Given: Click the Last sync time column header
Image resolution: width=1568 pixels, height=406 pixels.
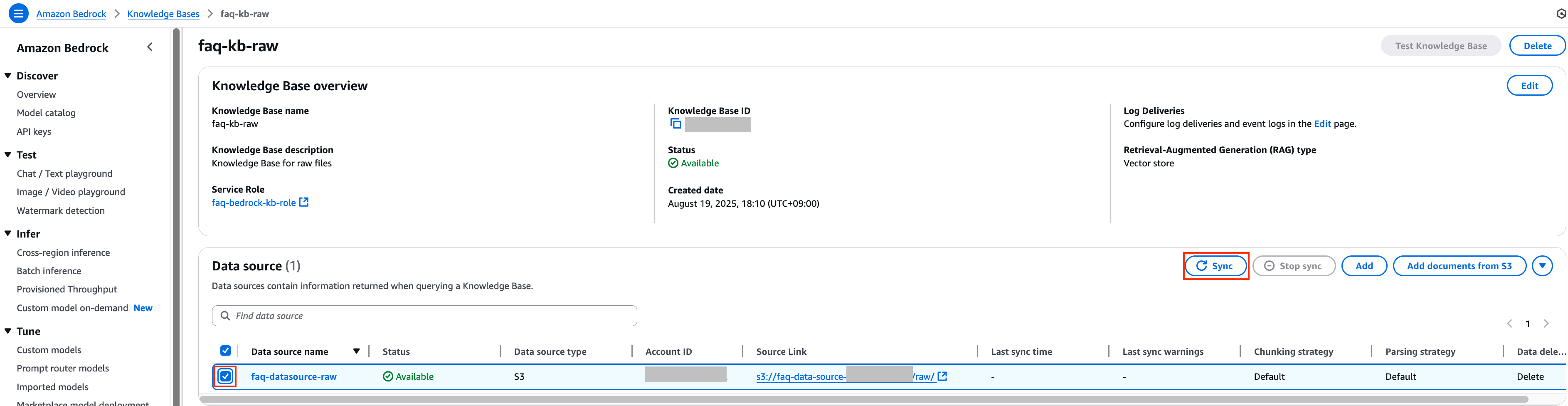Looking at the screenshot, I should pyautogui.click(x=1021, y=352).
